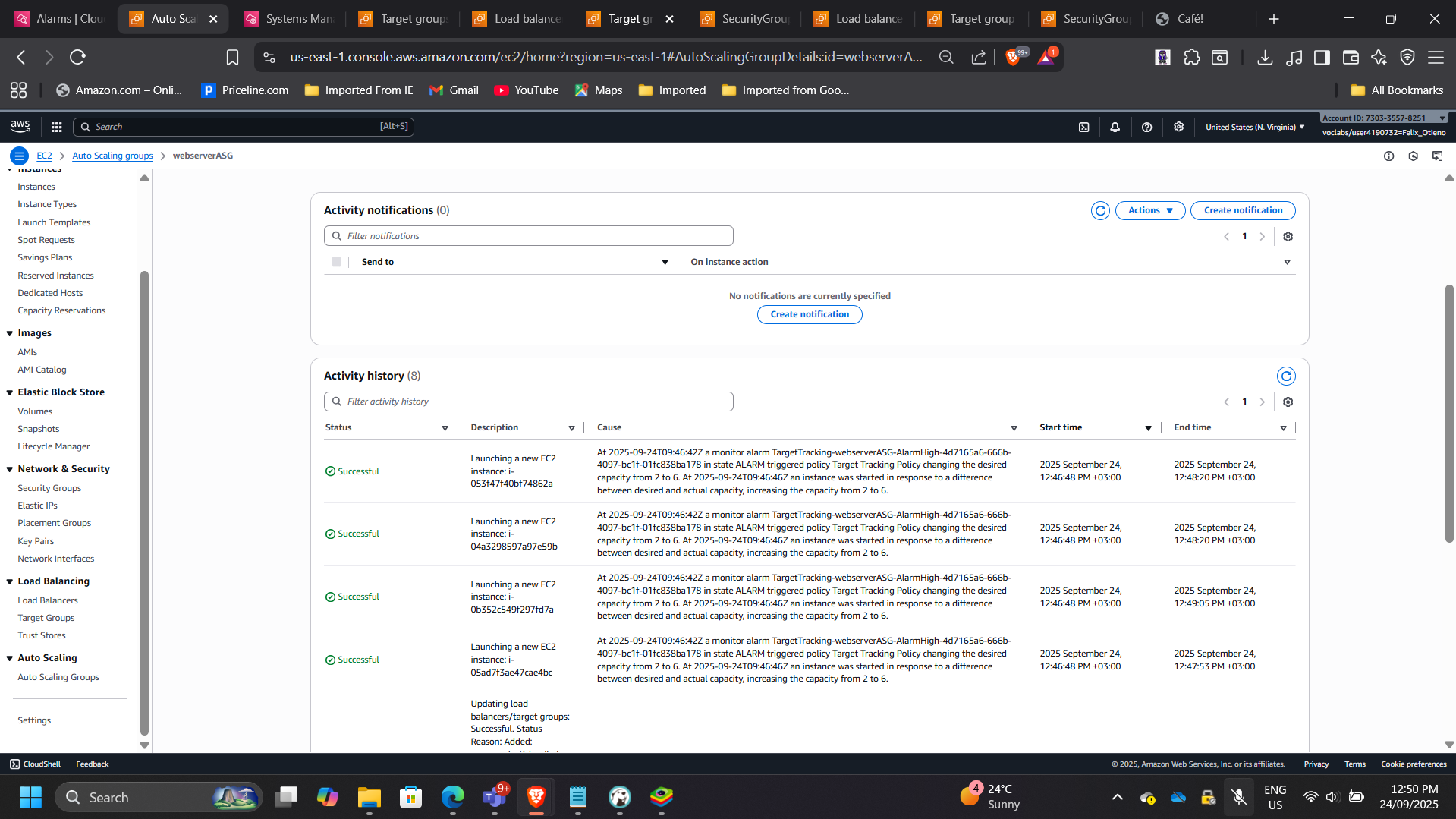This screenshot has width=1456, height=819.
Task: Open the AWS notifications bell
Action: click(x=1115, y=128)
